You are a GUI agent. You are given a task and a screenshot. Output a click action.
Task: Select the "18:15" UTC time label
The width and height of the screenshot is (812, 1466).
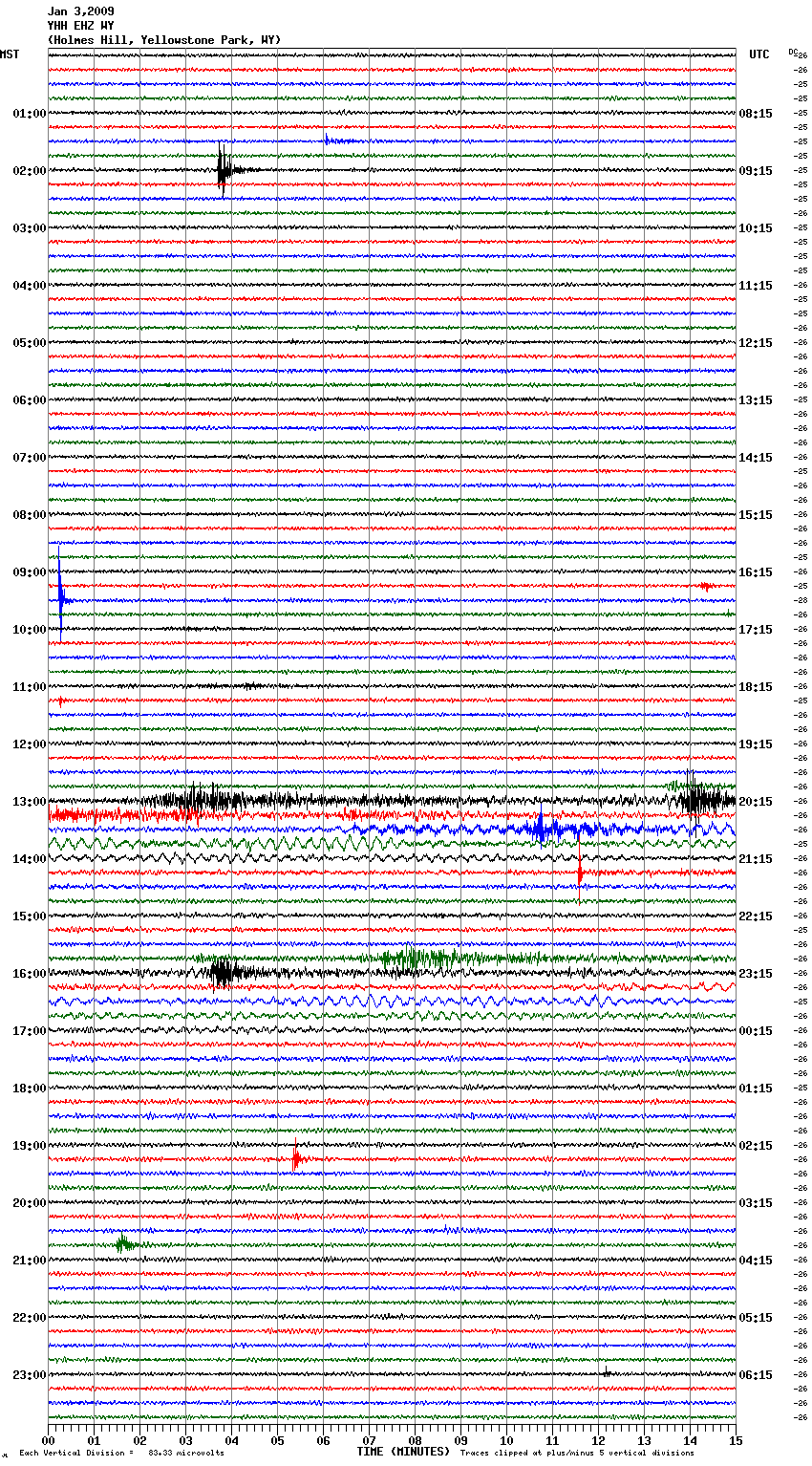[x=756, y=687]
